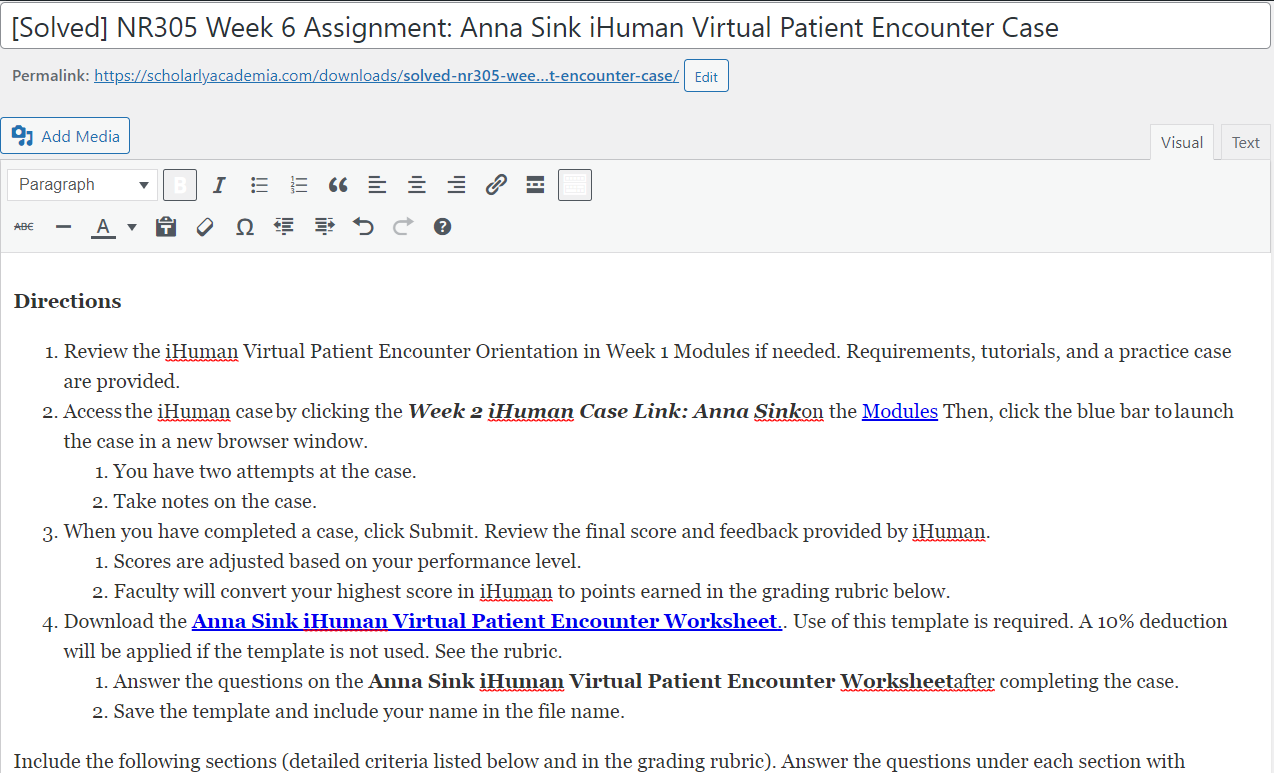Align text left
The image size is (1274, 773).
point(377,185)
